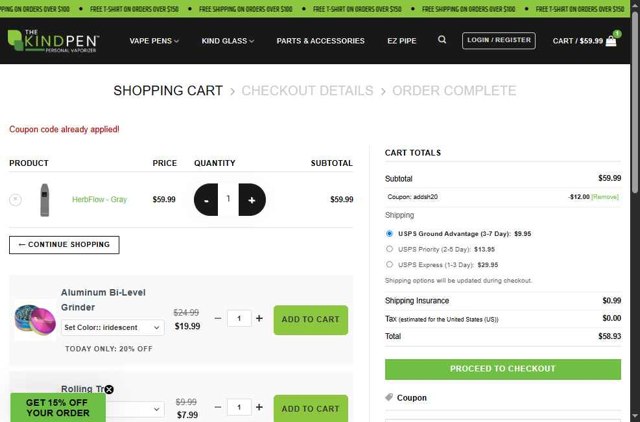
Task: Add Rolling Tray to cart
Action: coord(311,409)
